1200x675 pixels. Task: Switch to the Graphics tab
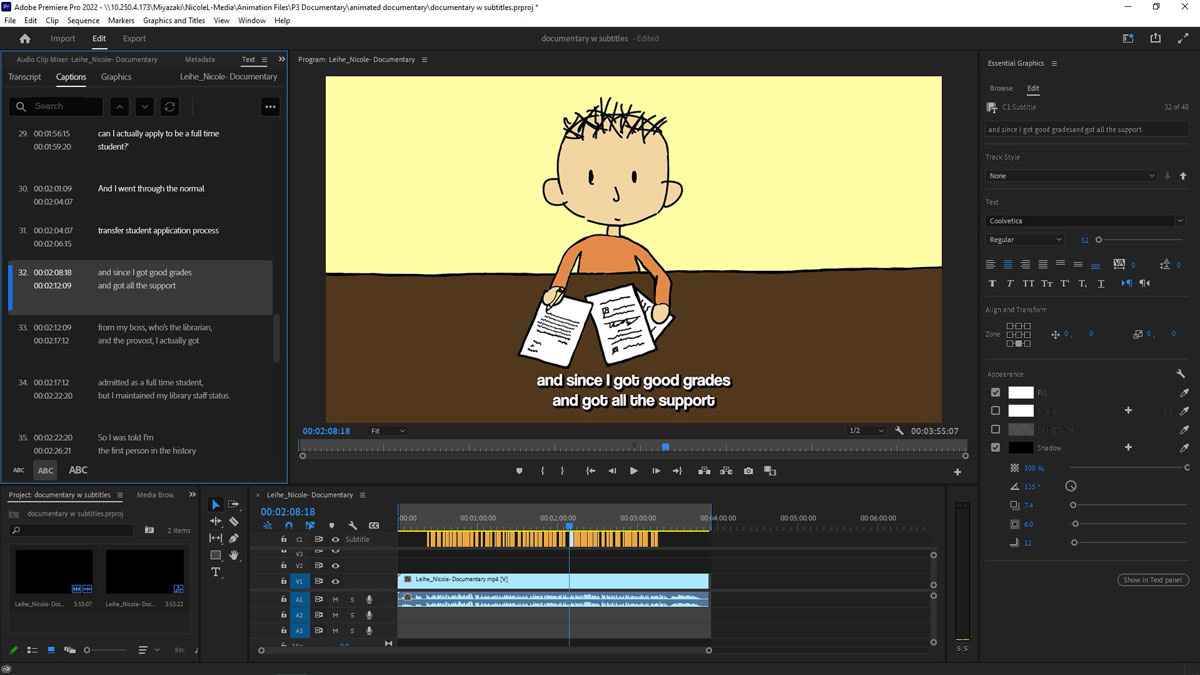click(x=116, y=77)
